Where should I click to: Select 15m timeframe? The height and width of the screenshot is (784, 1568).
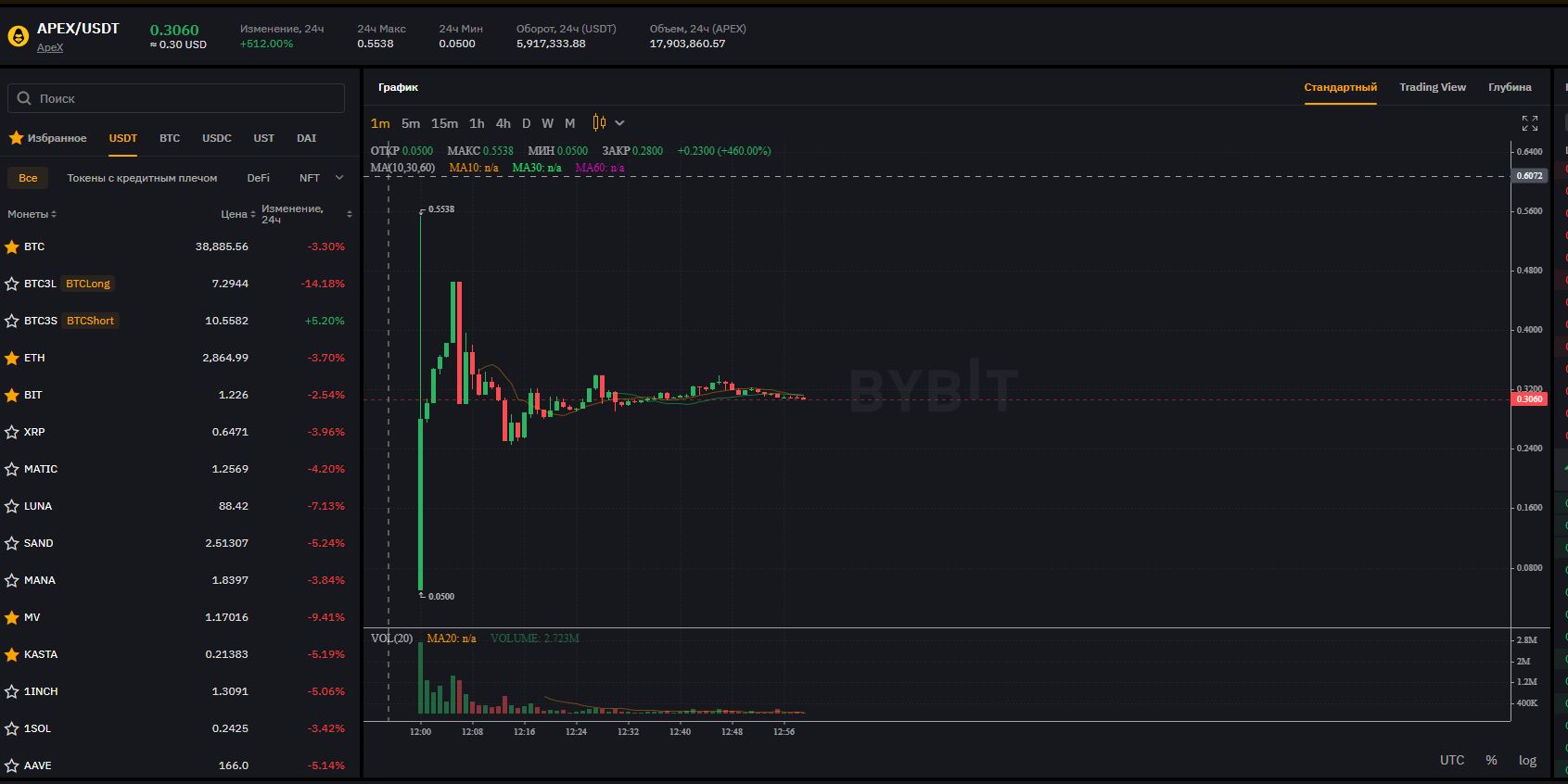(444, 123)
